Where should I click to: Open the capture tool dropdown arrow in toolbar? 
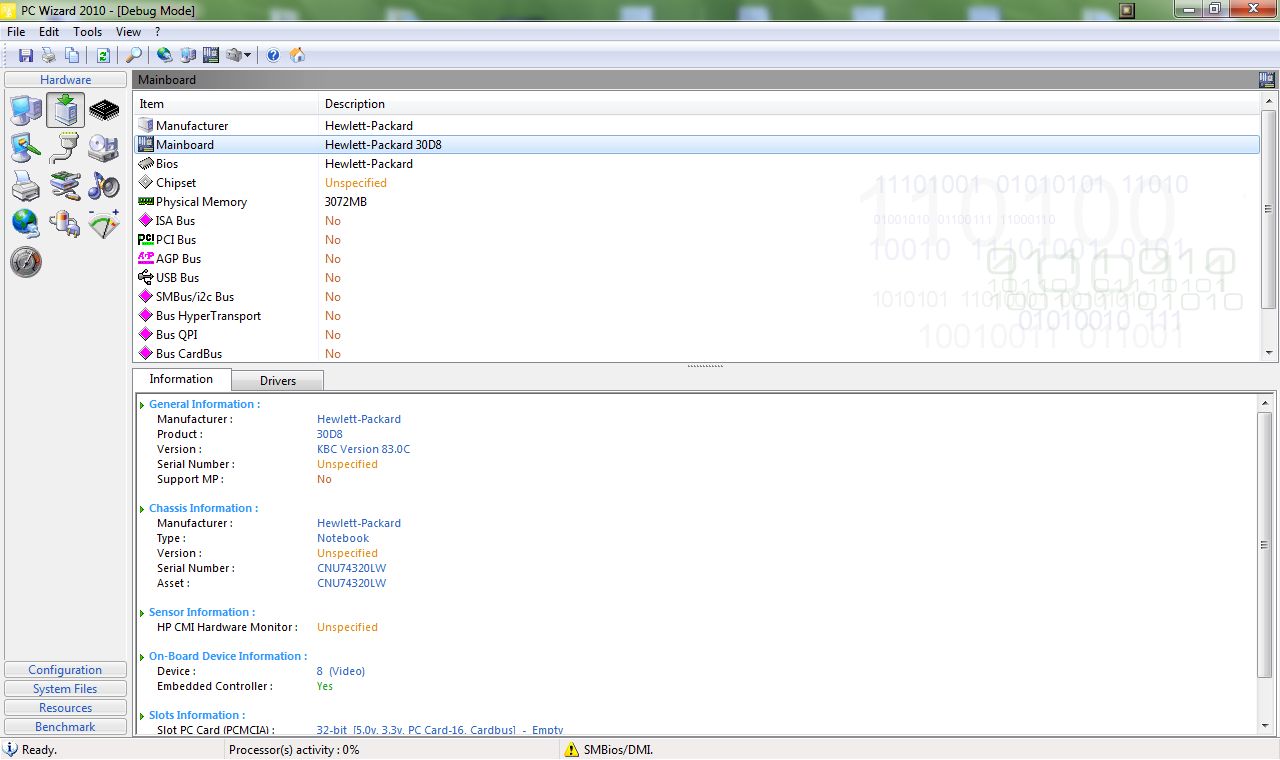pos(247,55)
